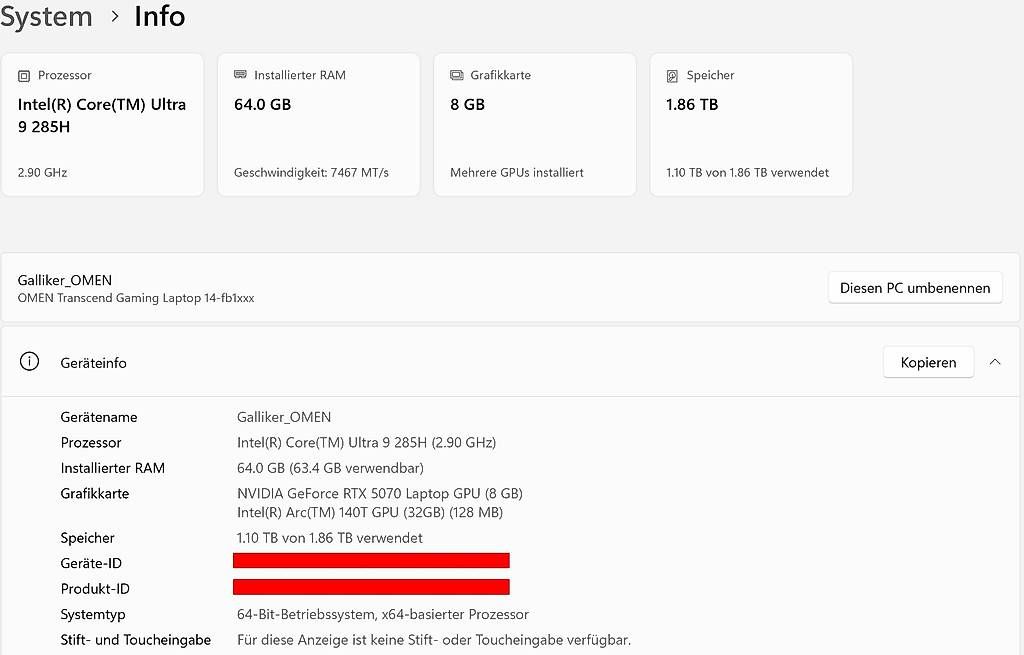Click the Geräteinfo info circle icon

29,361
